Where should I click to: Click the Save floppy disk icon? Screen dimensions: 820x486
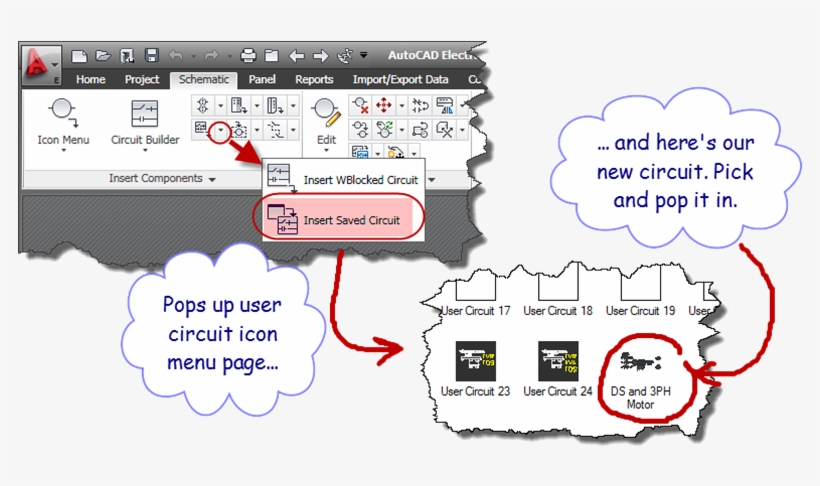(152, 55)
